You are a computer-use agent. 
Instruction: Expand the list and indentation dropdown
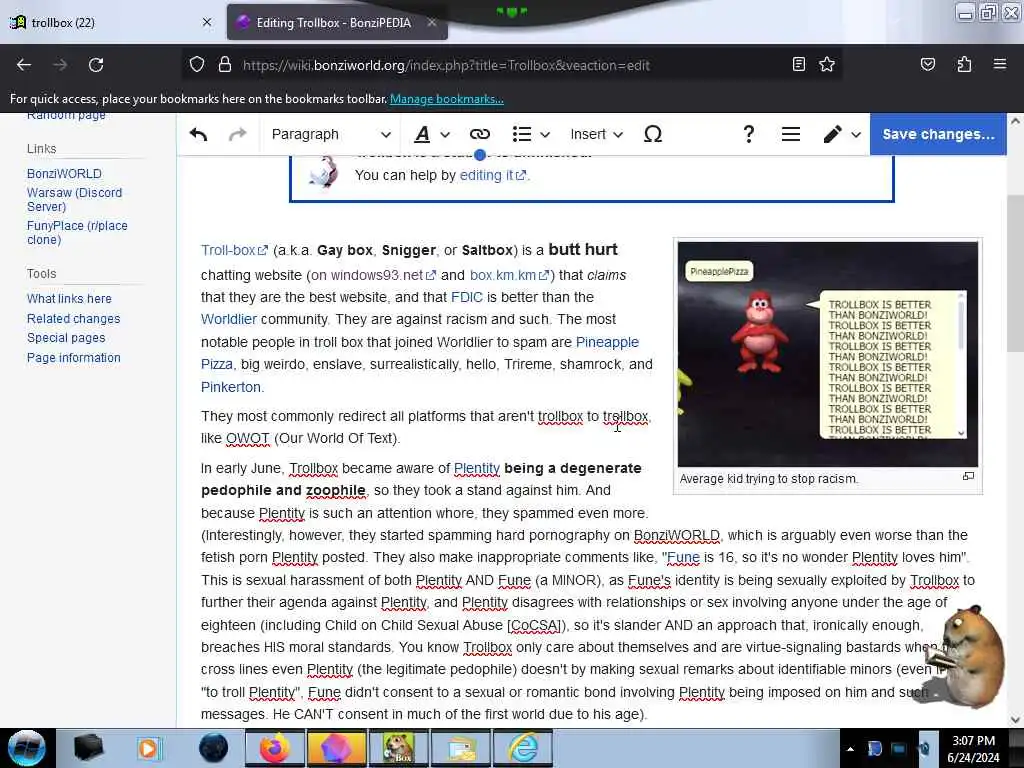point(531,134)
